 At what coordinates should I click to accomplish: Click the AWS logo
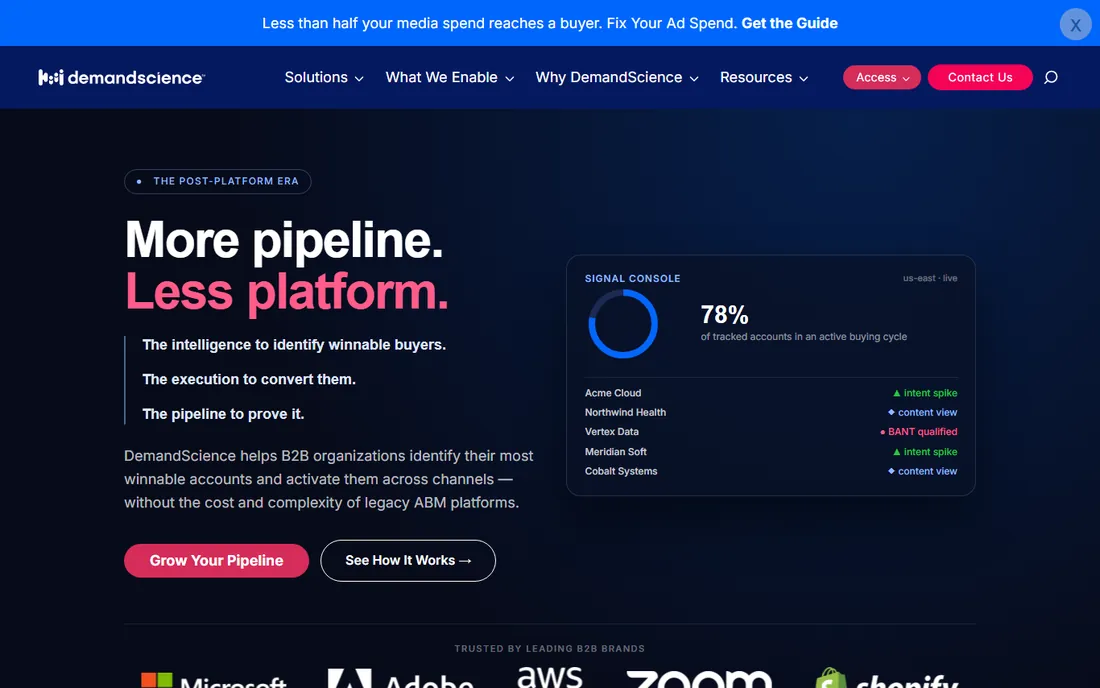(x=549, y=677)
